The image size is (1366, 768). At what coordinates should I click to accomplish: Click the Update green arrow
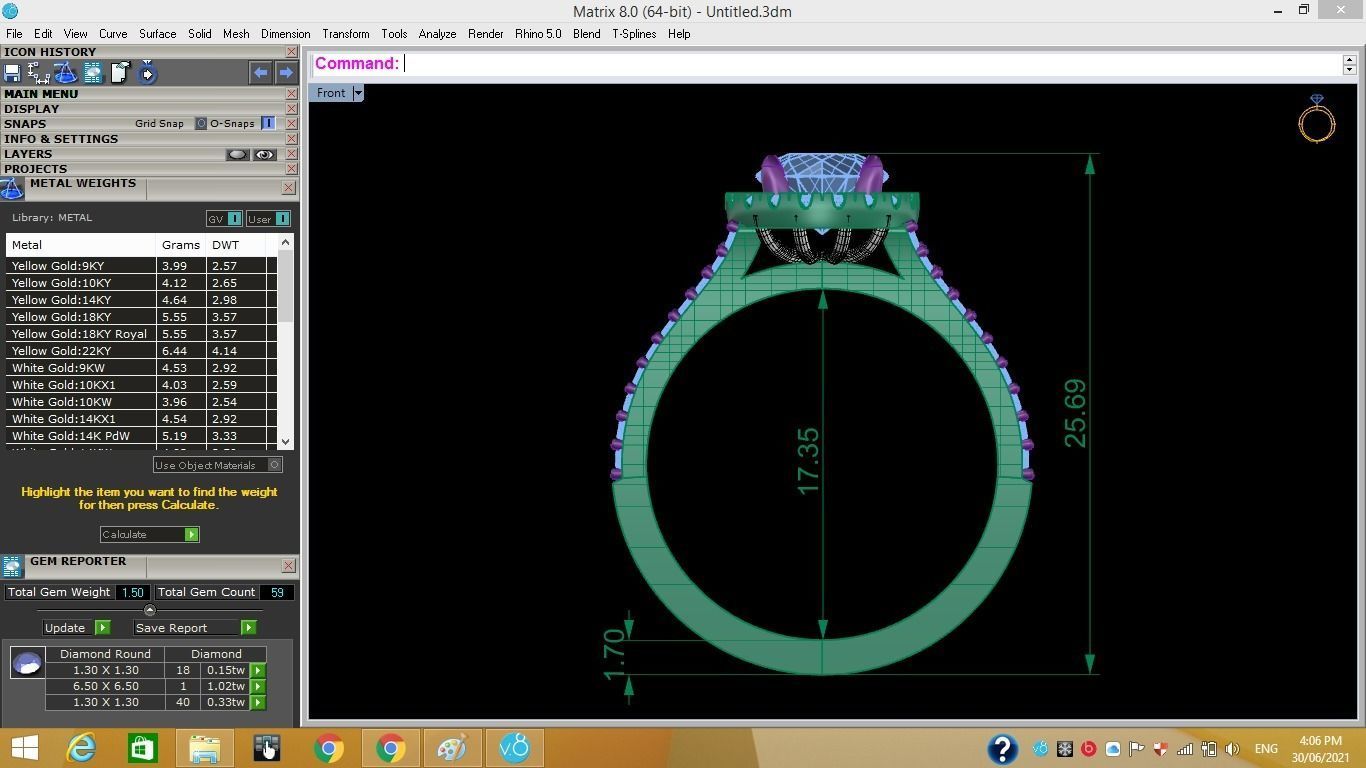pos(102,628)
